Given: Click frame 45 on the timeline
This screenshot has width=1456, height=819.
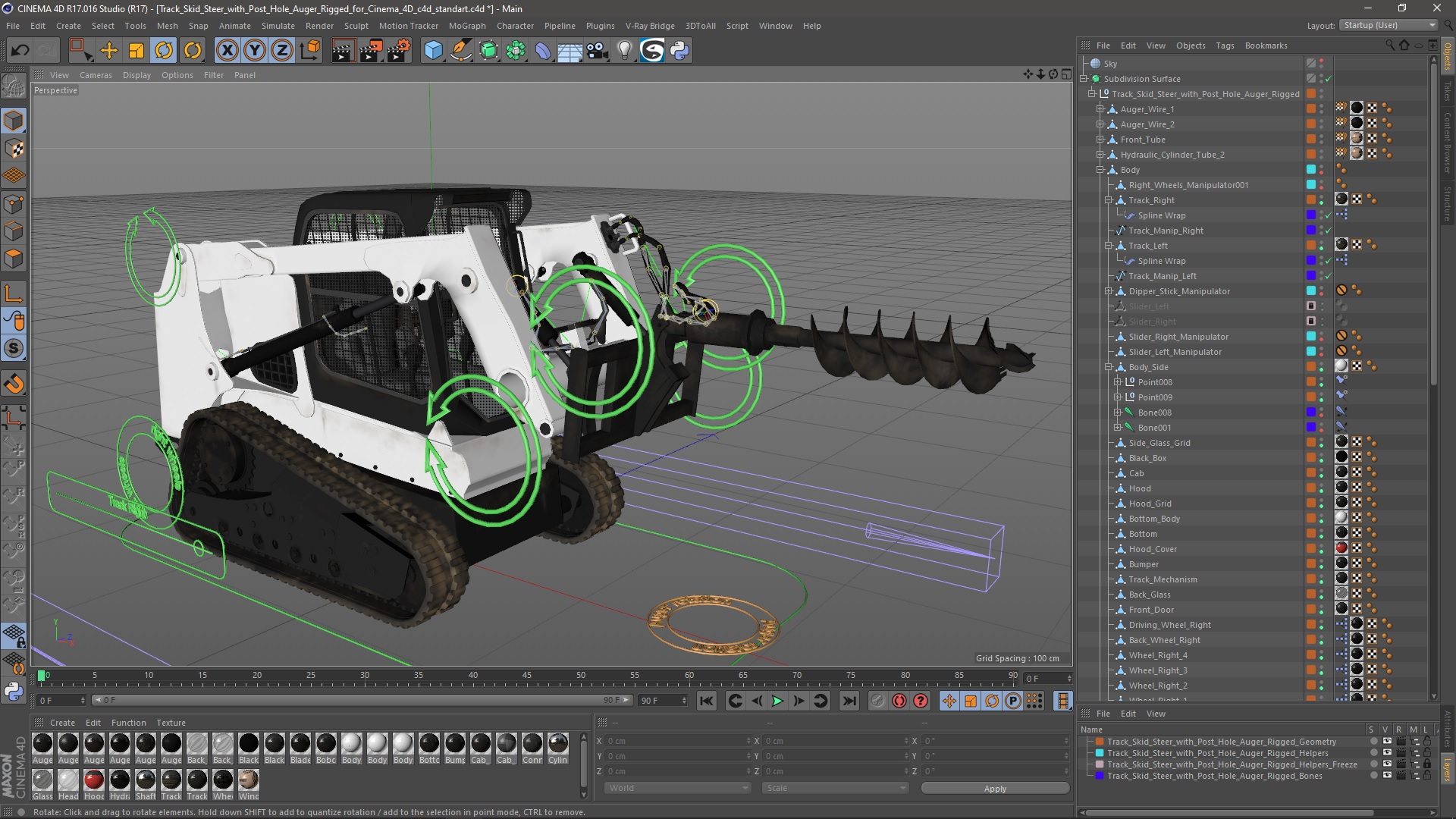Looking at the screenshot, I should 526,676.
